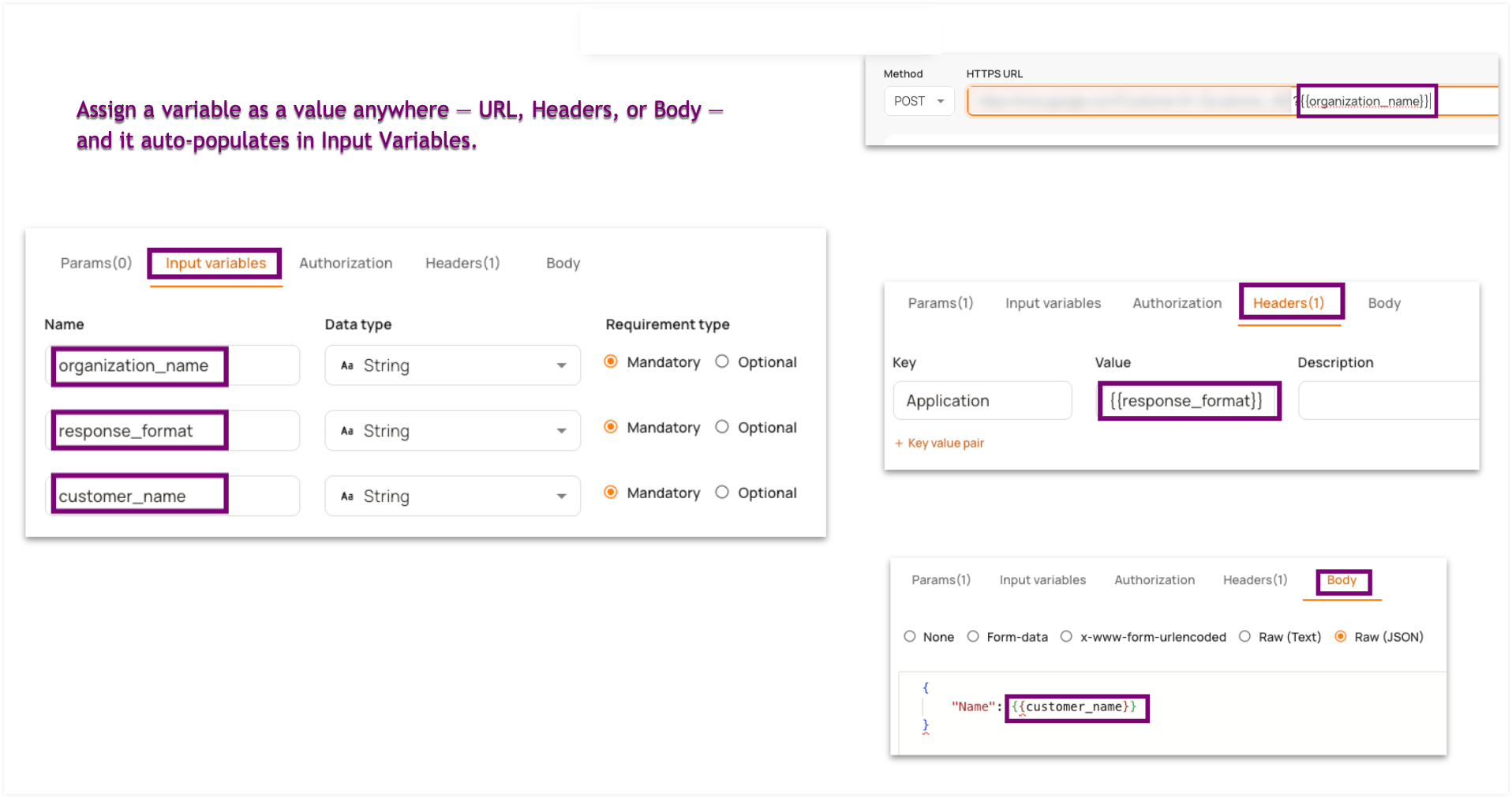
Task: Click the organization_name name field
Action: pyautogui.click(x=173, y=365)
